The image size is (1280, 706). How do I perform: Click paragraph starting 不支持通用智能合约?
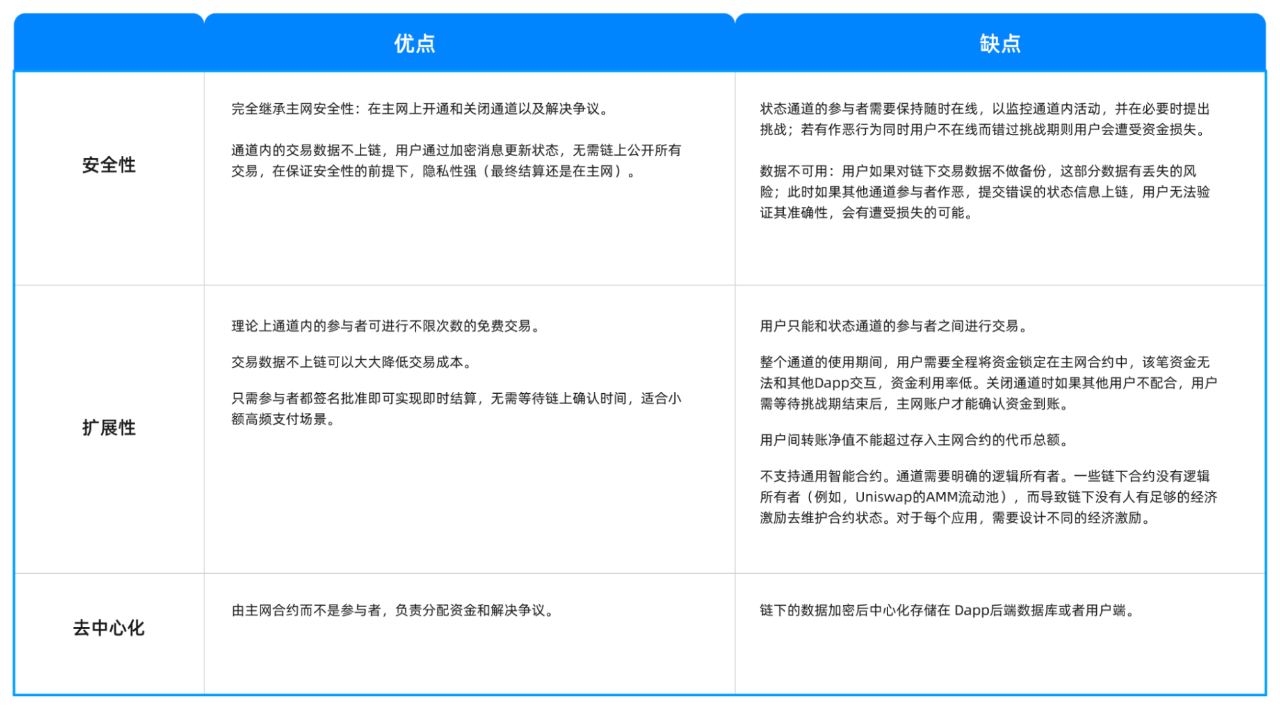tap(989, 497)
